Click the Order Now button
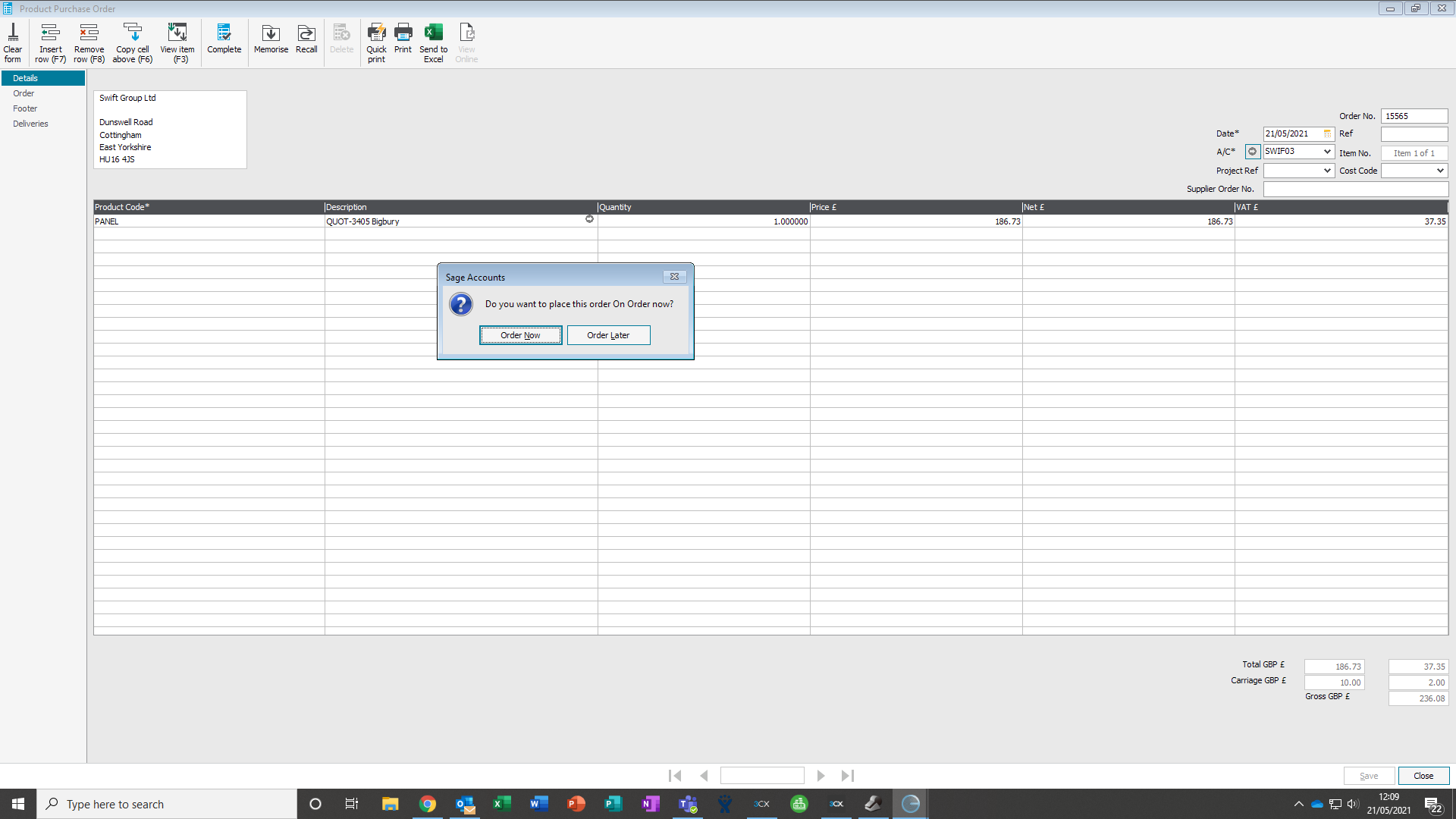The width and height of the screenshot is (1456, 819). [x=520, y=335]
